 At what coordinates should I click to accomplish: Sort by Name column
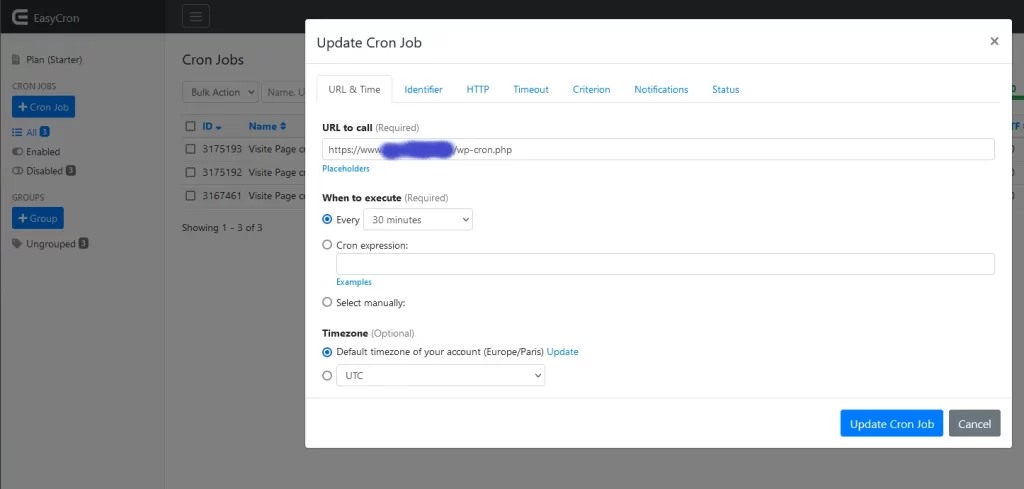click(267, 126)
